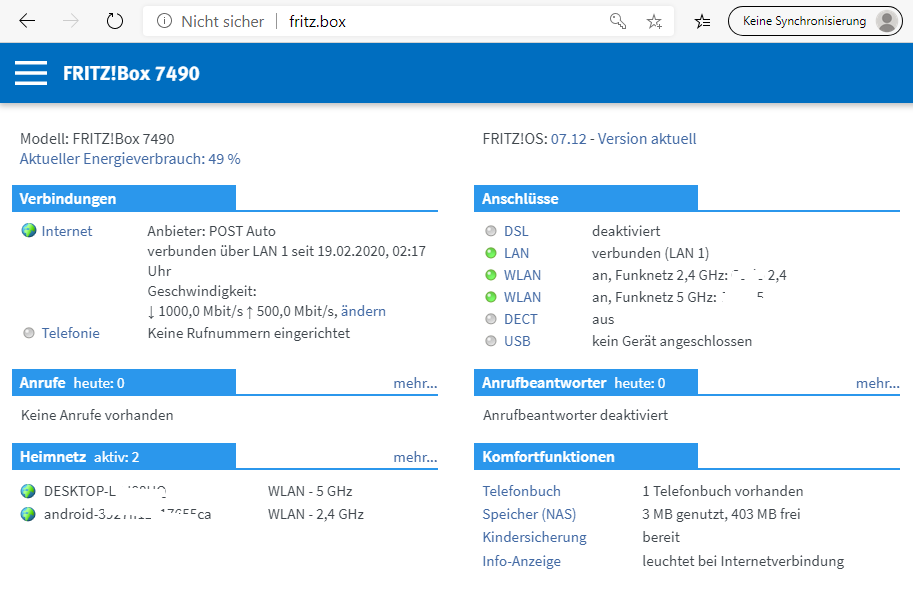Click the site info icon beside Nicht sicher
This screenshot has width=913, height=593.
164,22
